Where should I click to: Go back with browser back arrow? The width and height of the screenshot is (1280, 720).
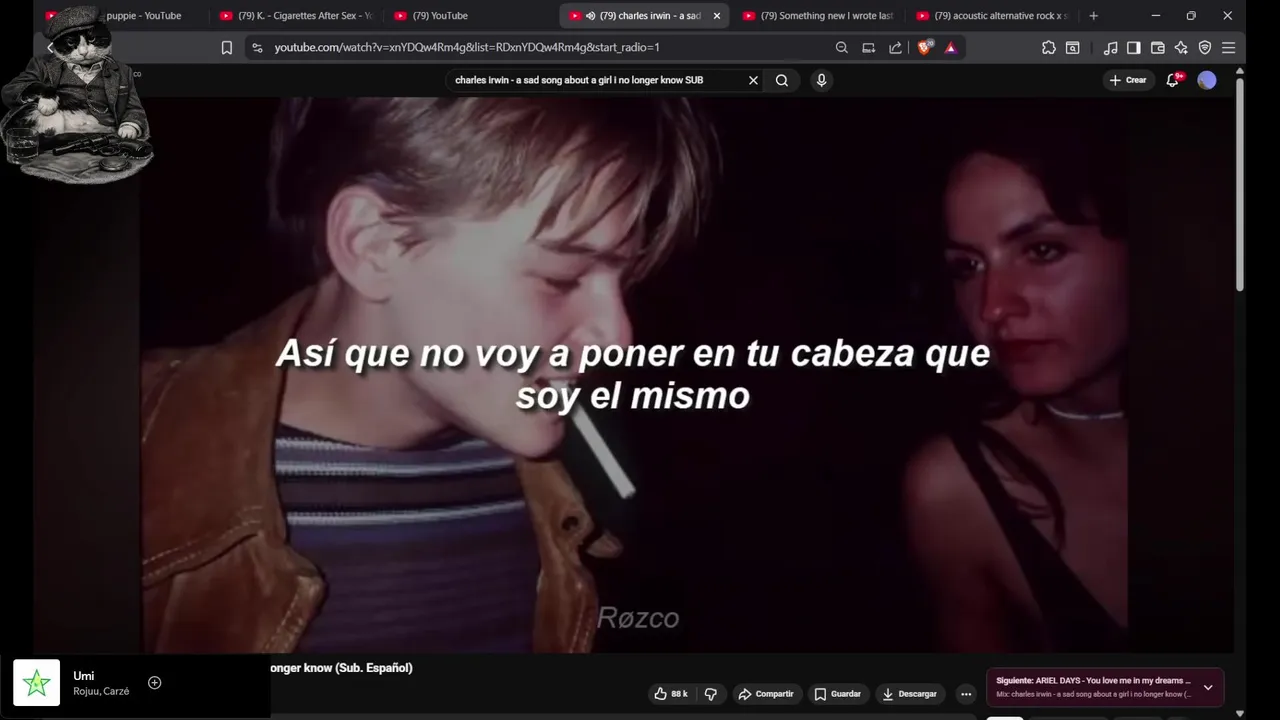(x=50, y=47)
